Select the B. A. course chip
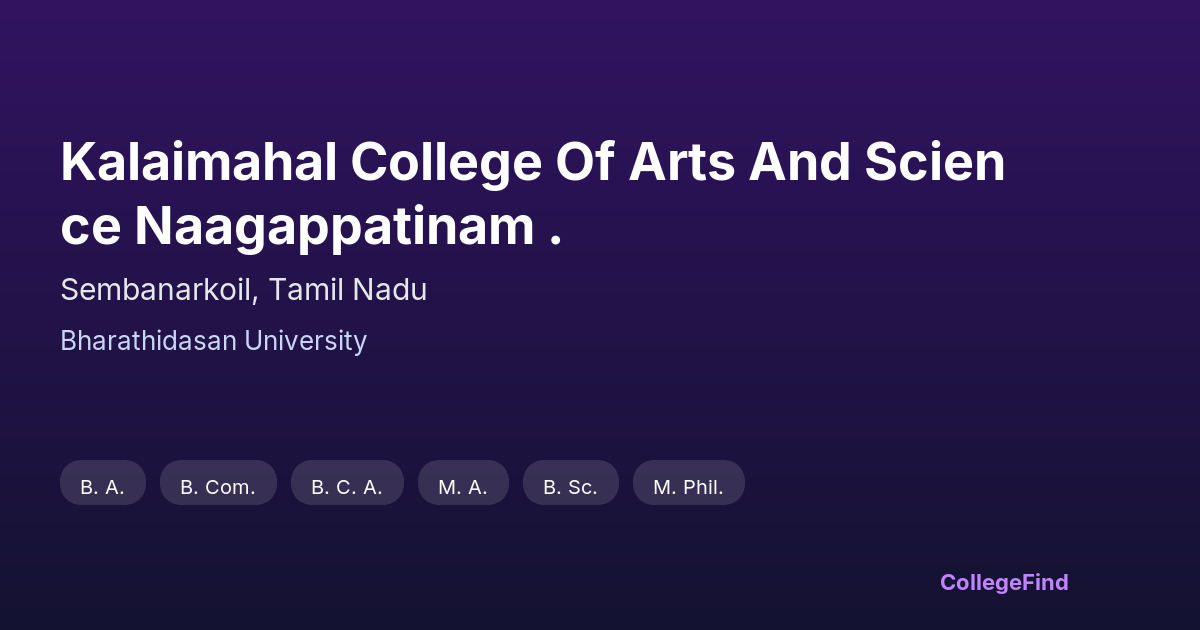1200x630 pixels. 103,487
